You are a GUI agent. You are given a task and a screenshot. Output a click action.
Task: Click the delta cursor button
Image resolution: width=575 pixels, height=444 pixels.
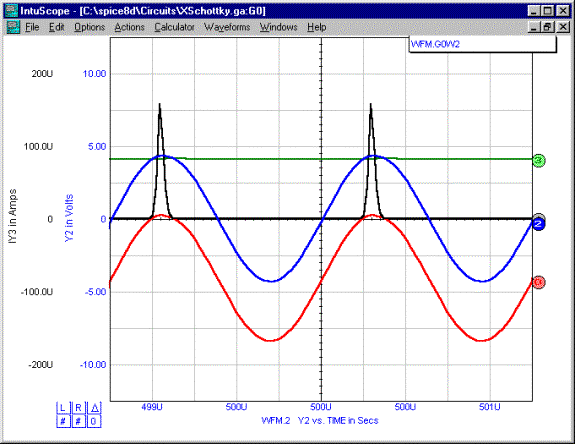click(x=94, y=408)
